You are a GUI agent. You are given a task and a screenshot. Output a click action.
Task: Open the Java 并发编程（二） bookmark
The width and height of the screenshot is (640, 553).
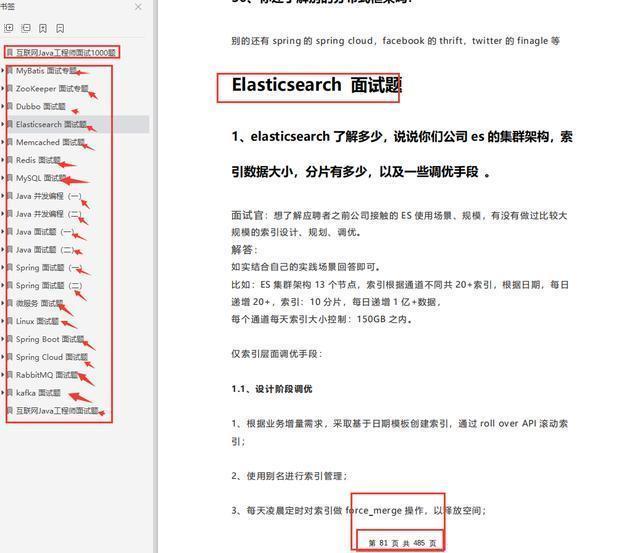(x=49, y=214)
